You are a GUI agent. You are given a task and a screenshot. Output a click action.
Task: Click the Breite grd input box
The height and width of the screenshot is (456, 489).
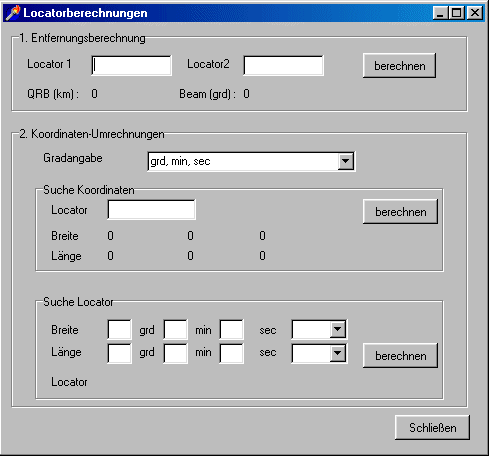pos(120,330)
